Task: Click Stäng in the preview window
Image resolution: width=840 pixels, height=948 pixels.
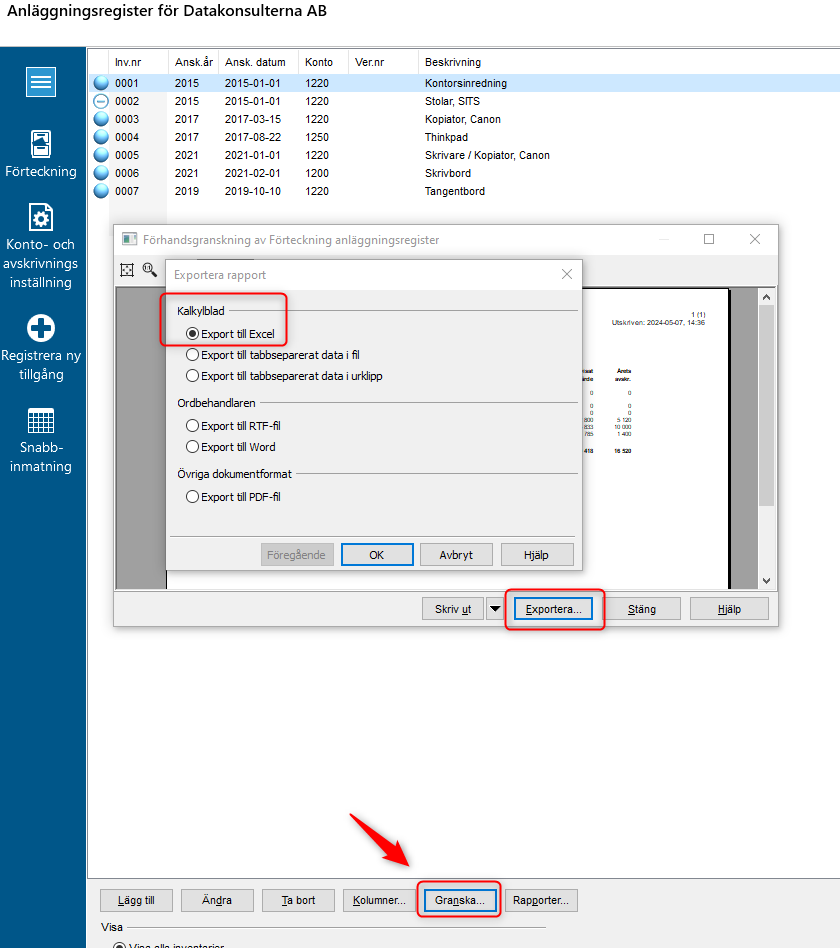Action: [642, 609]
